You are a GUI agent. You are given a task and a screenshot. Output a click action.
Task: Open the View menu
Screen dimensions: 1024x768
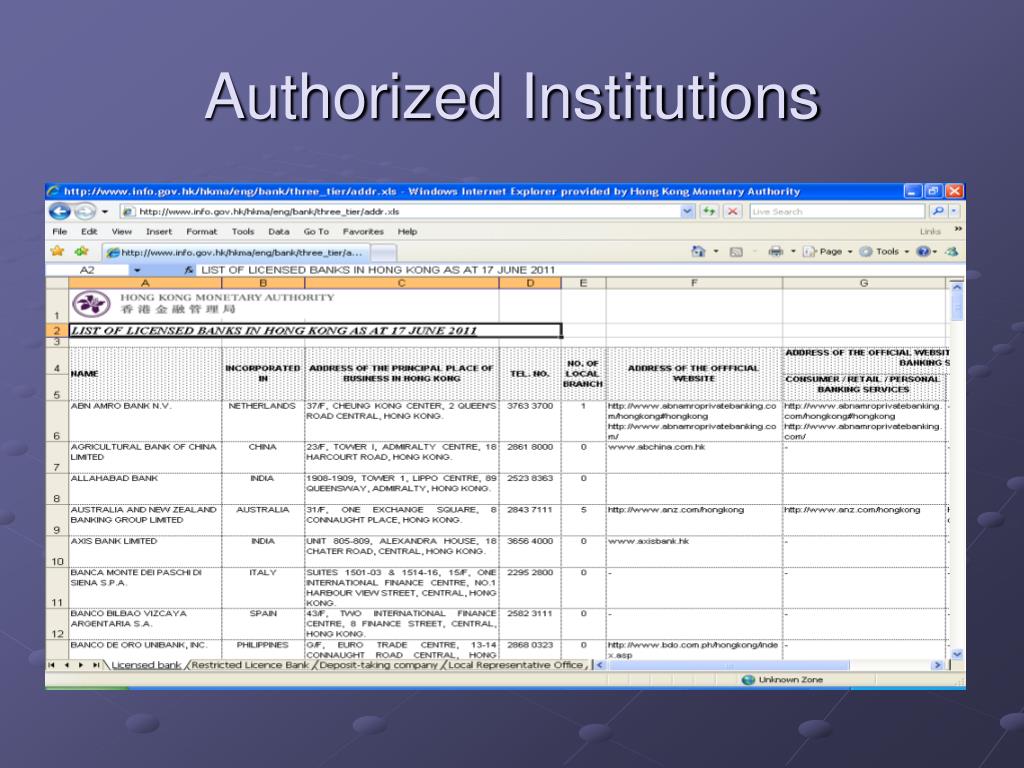[121, 231]
